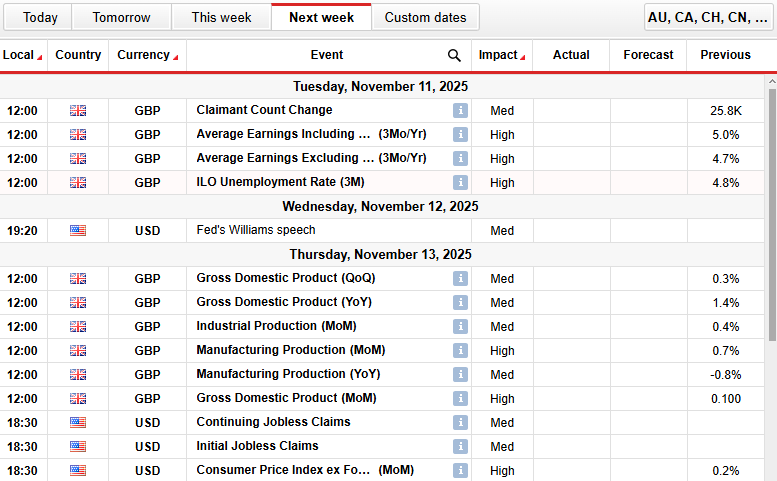The height and width of the screenshot is (481, 777).
Task: Open info icon for Initial Jobless Claims
Action: point(460,446)
